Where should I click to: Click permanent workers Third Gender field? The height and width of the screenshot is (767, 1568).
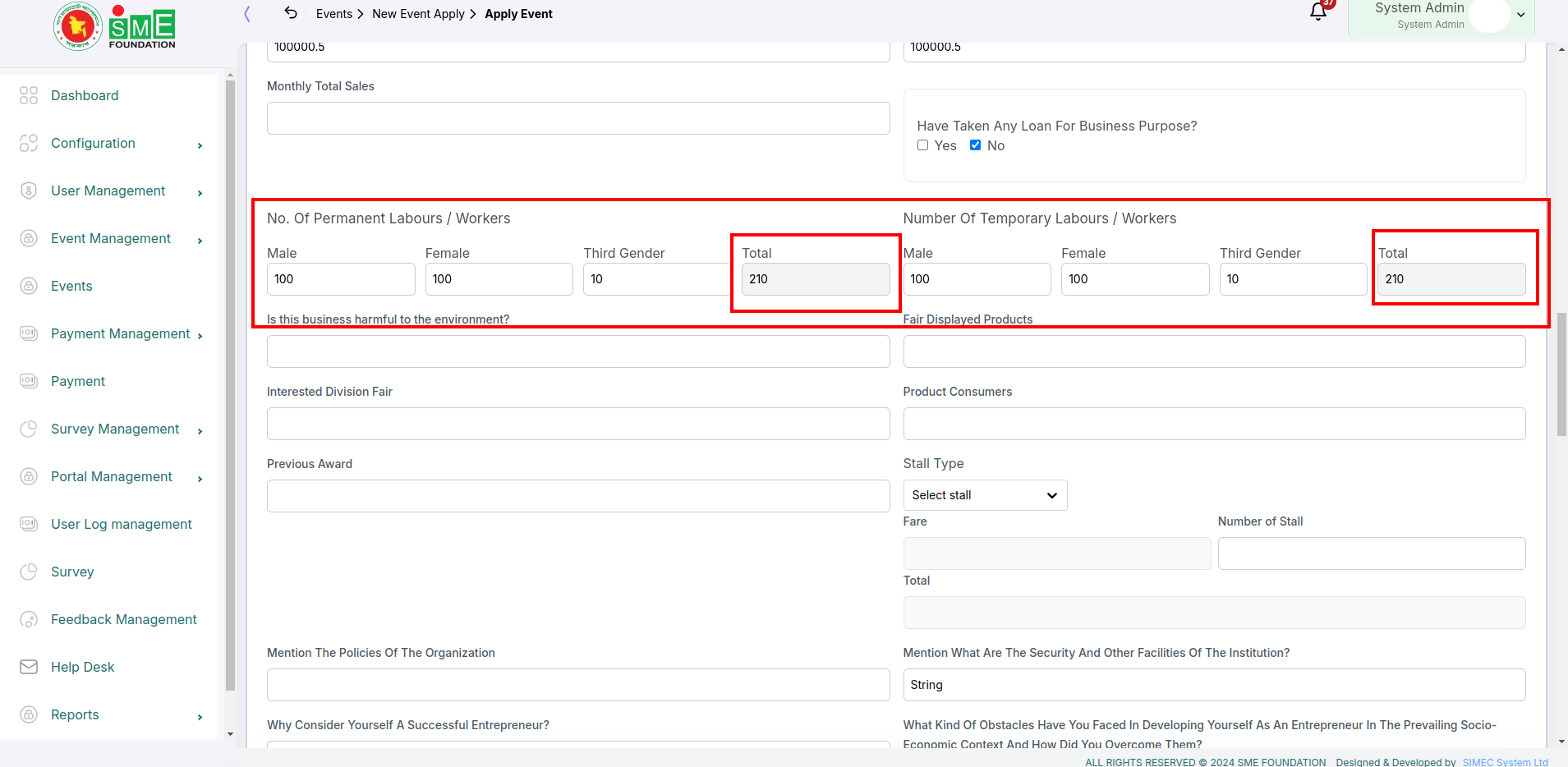click(x=657, y=279)
